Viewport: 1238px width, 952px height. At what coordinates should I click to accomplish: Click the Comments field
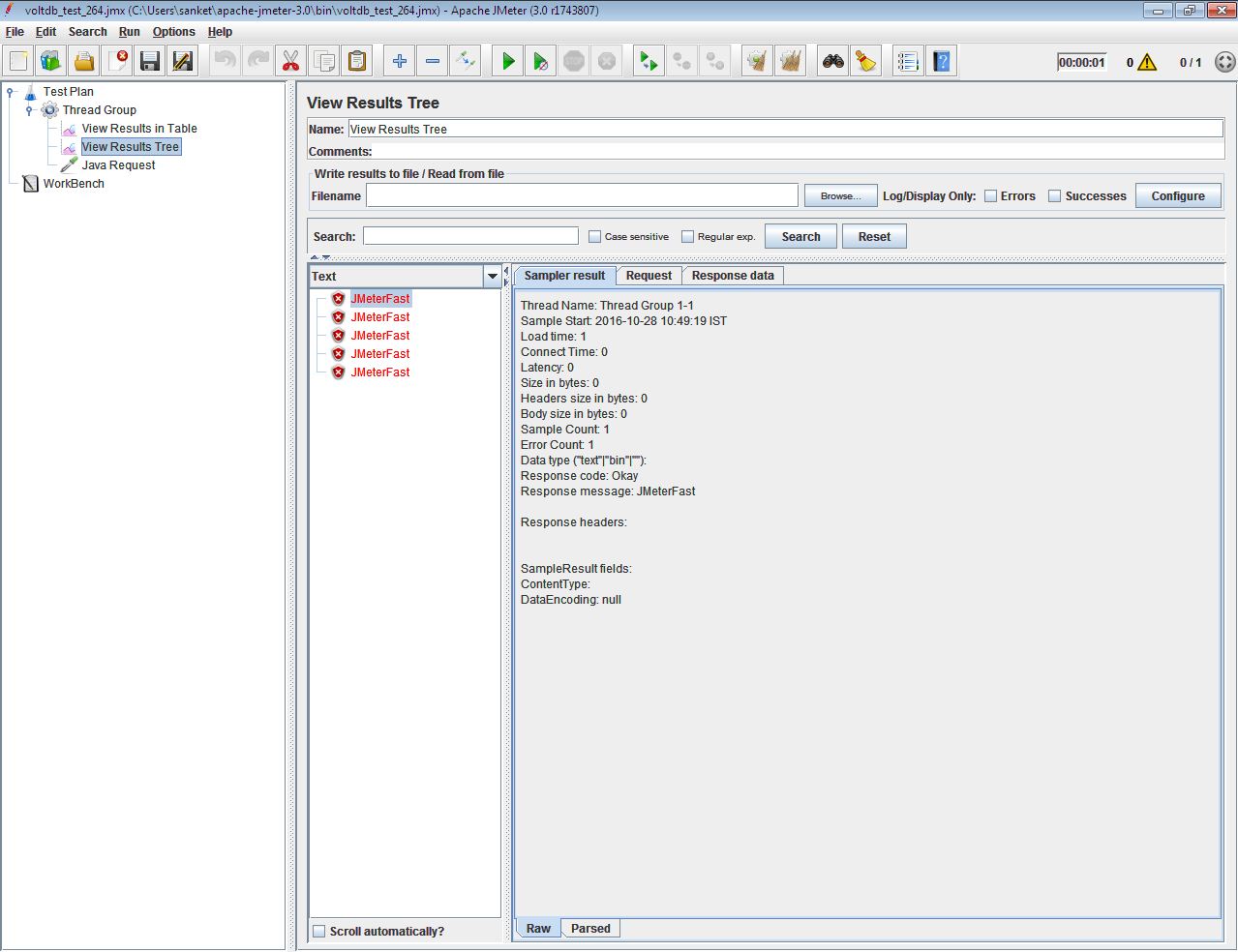[x=799, y=151]
